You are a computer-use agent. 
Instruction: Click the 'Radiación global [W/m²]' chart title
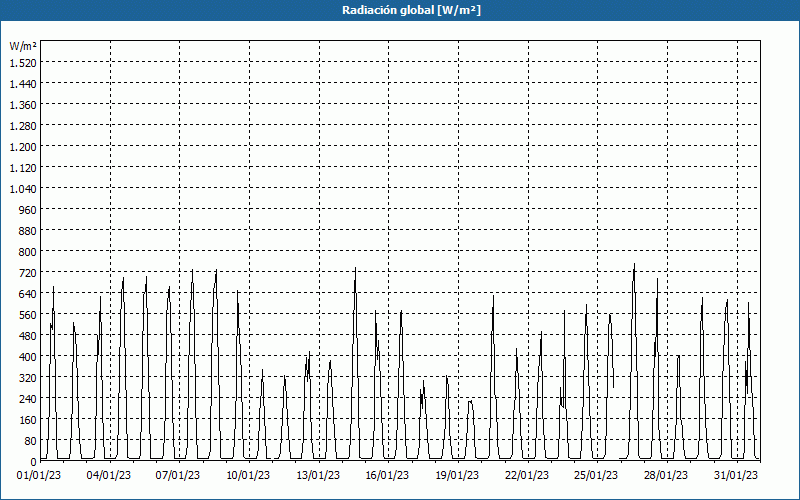click(411, 10)
